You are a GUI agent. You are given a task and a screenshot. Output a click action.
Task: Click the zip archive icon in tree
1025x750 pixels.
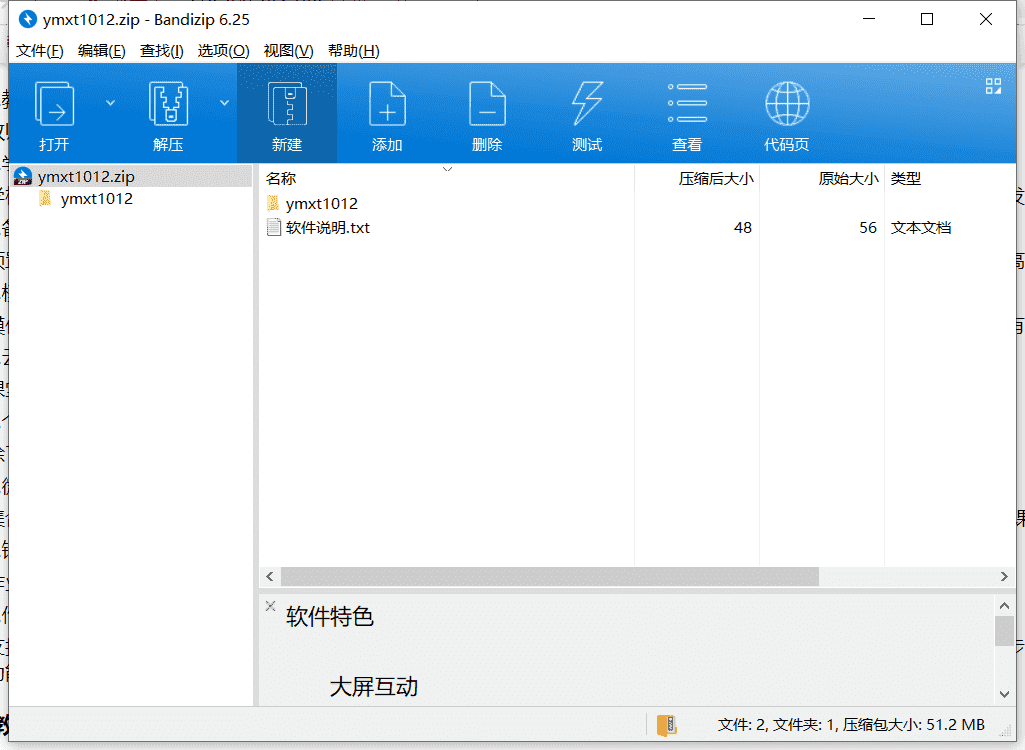tap(23, 176)
